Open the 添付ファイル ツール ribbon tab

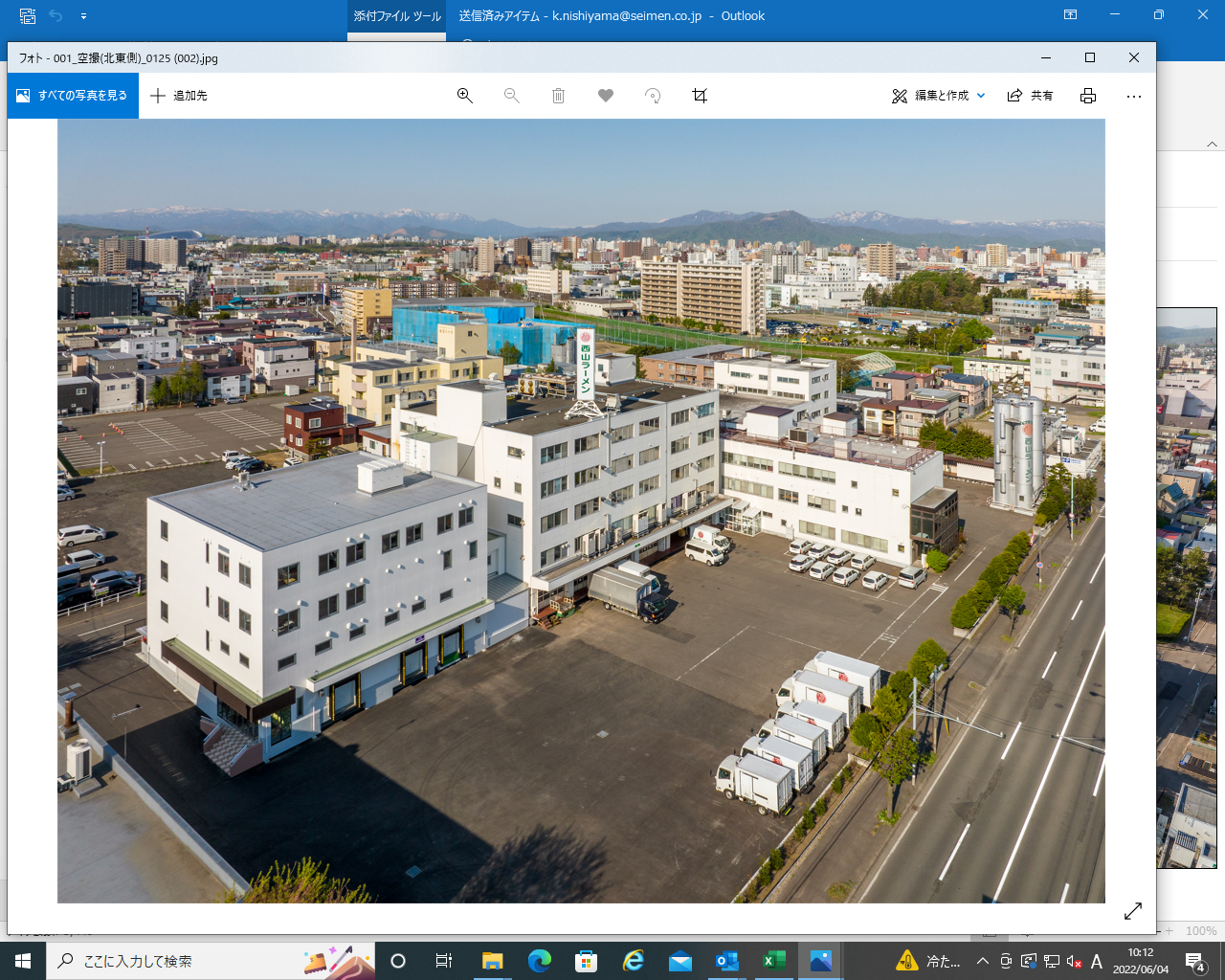click(397, 16)
